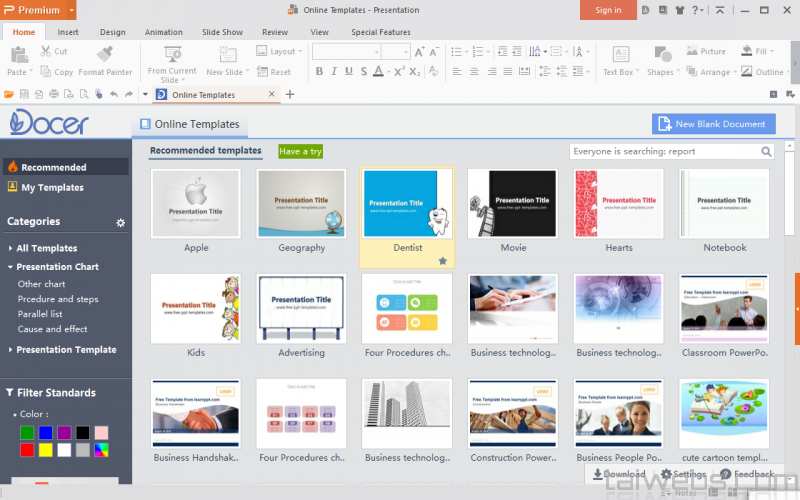Open the Premium dropdown arrow
This screenshot has height=500, width=800.
tap(71, 10)
